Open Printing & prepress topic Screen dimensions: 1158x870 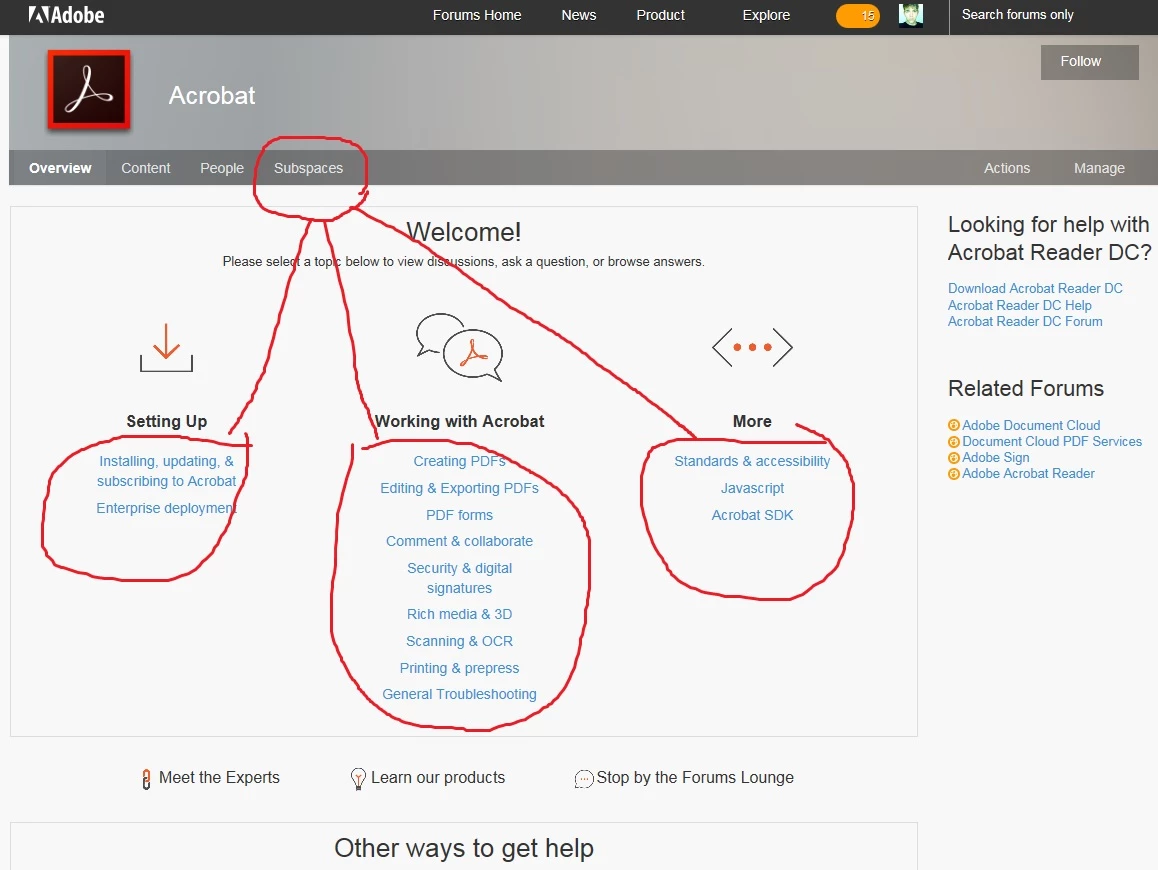459,668
